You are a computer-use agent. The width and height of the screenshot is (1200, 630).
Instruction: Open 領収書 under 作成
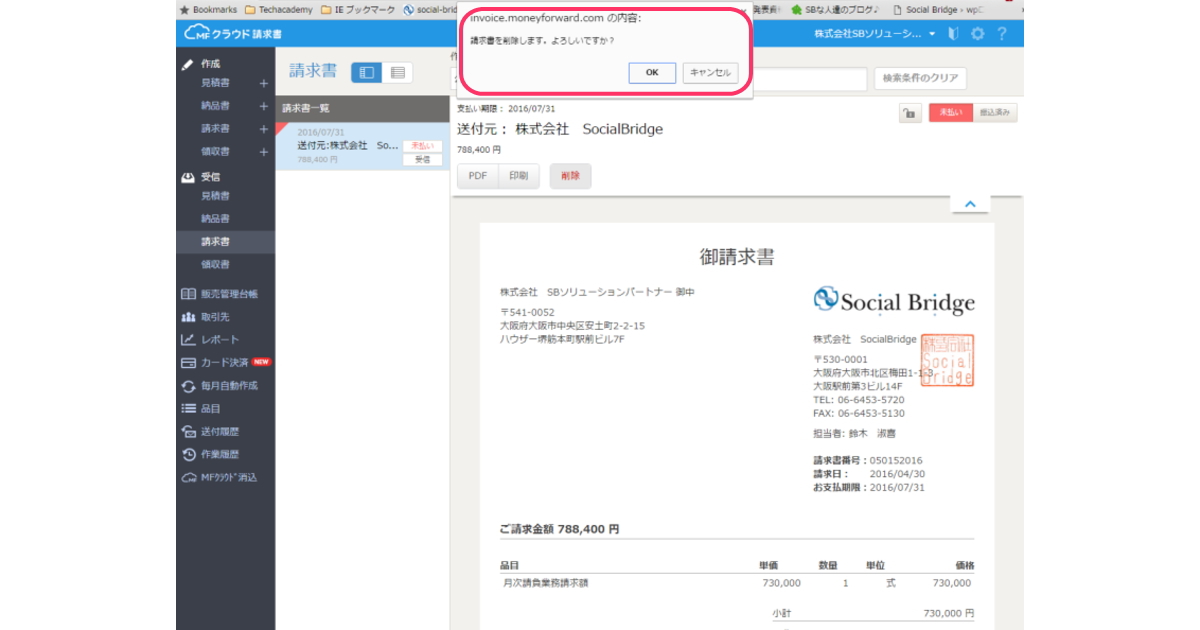(x=215, y=152)
